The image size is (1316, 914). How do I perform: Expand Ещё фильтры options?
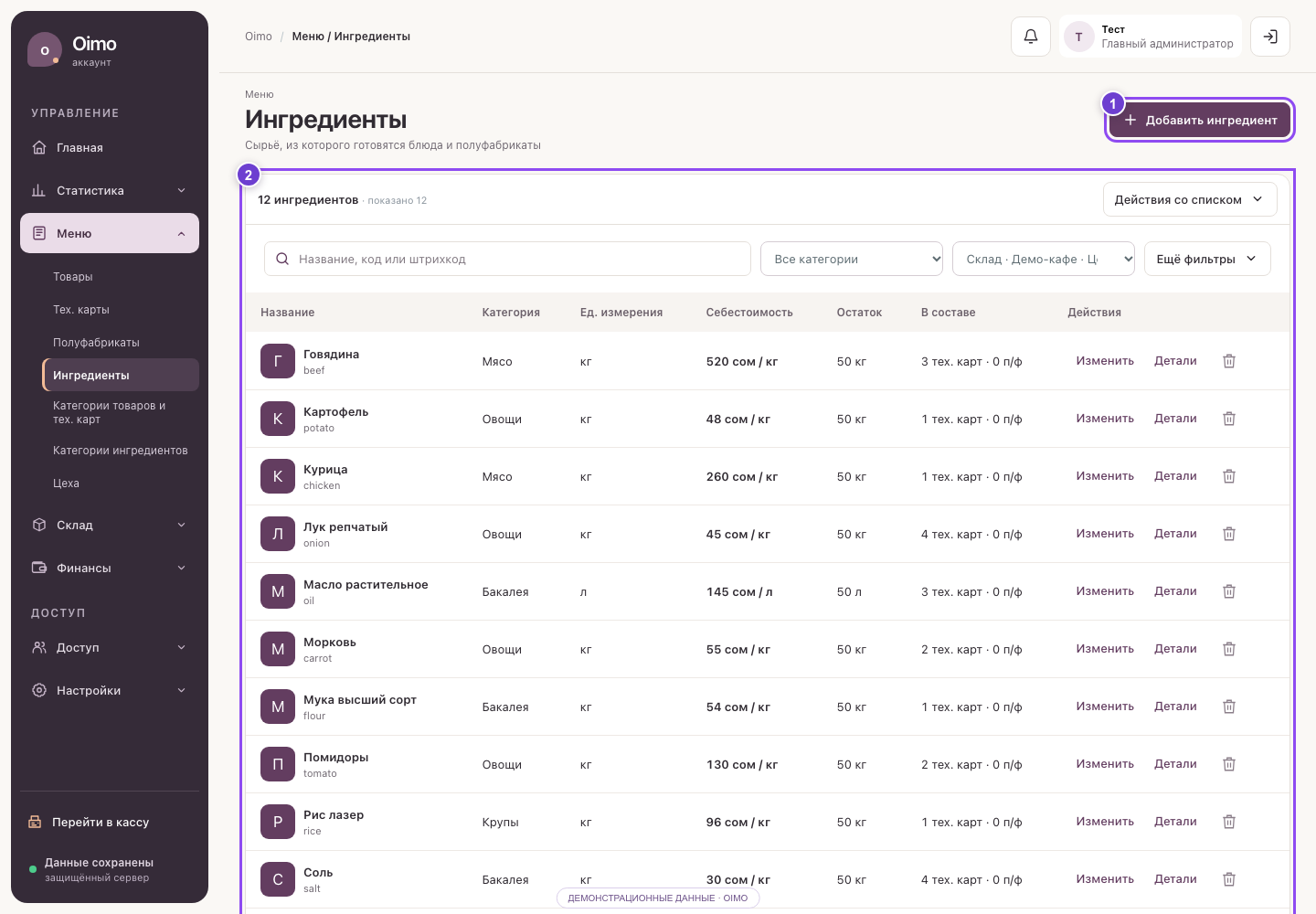click(x=1207, y=259)
